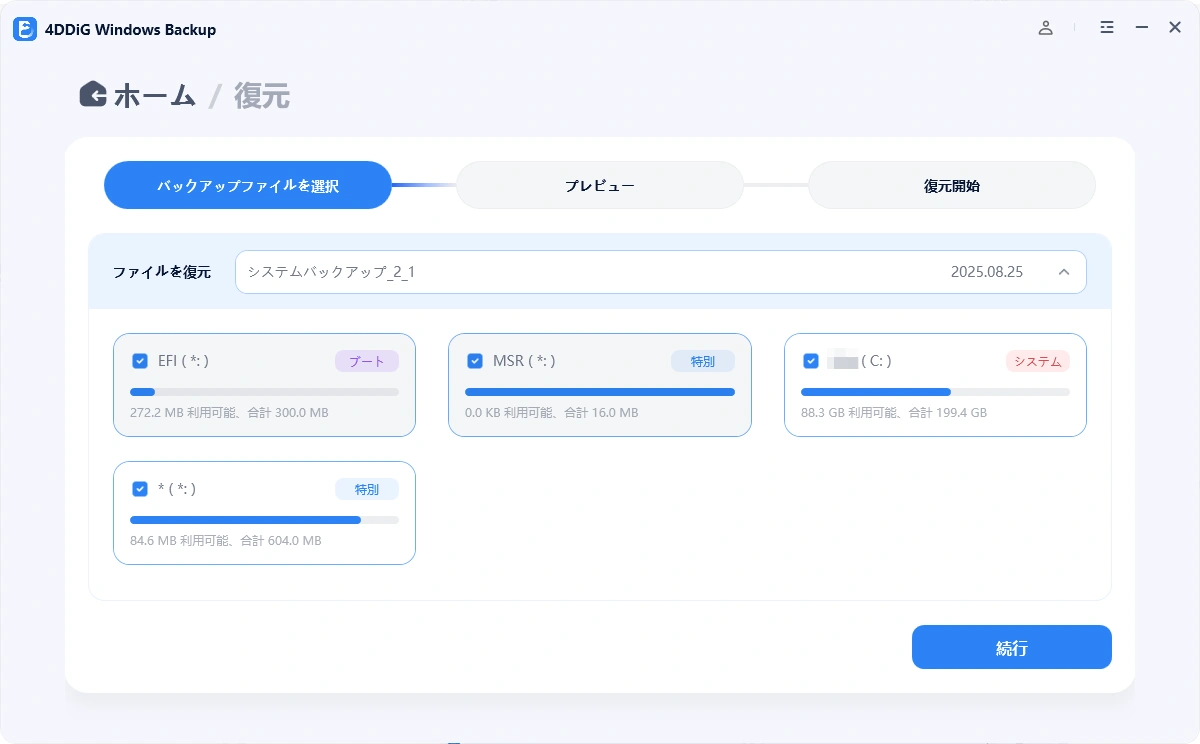Click the 続行 button
Viewport: 1200px width, 744px height.
tap(1011, 647)
